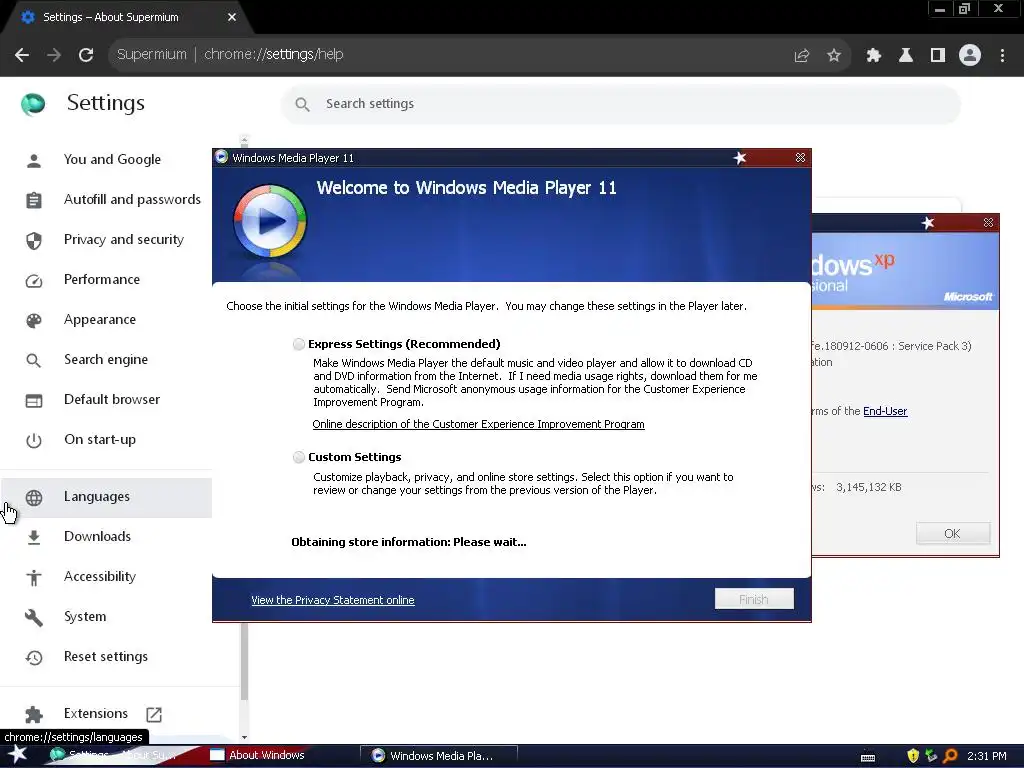The image size is (1024, 768).
Task: Click the star button in Media Player title bar
Action: point(740,158)
